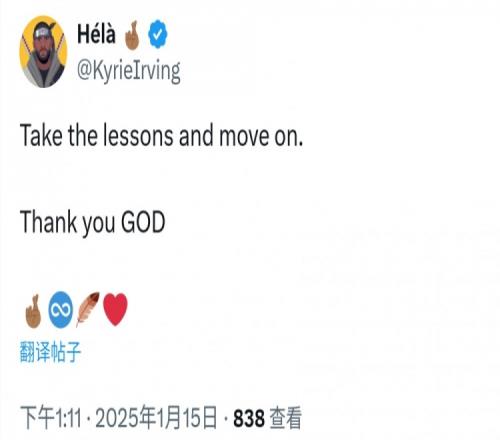This screenshot has width=500, height=440.
Task: Click the checkmark inside verified badge
Action: (x=158, y=34)
